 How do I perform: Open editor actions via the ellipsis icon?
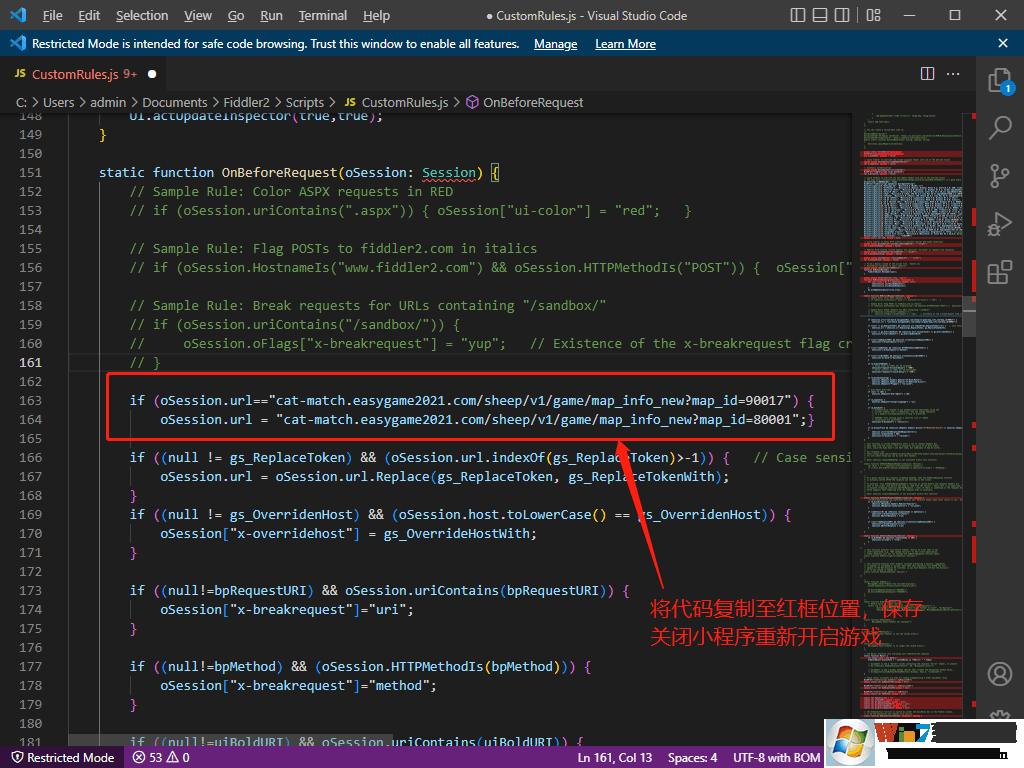[x=953, y=73]
